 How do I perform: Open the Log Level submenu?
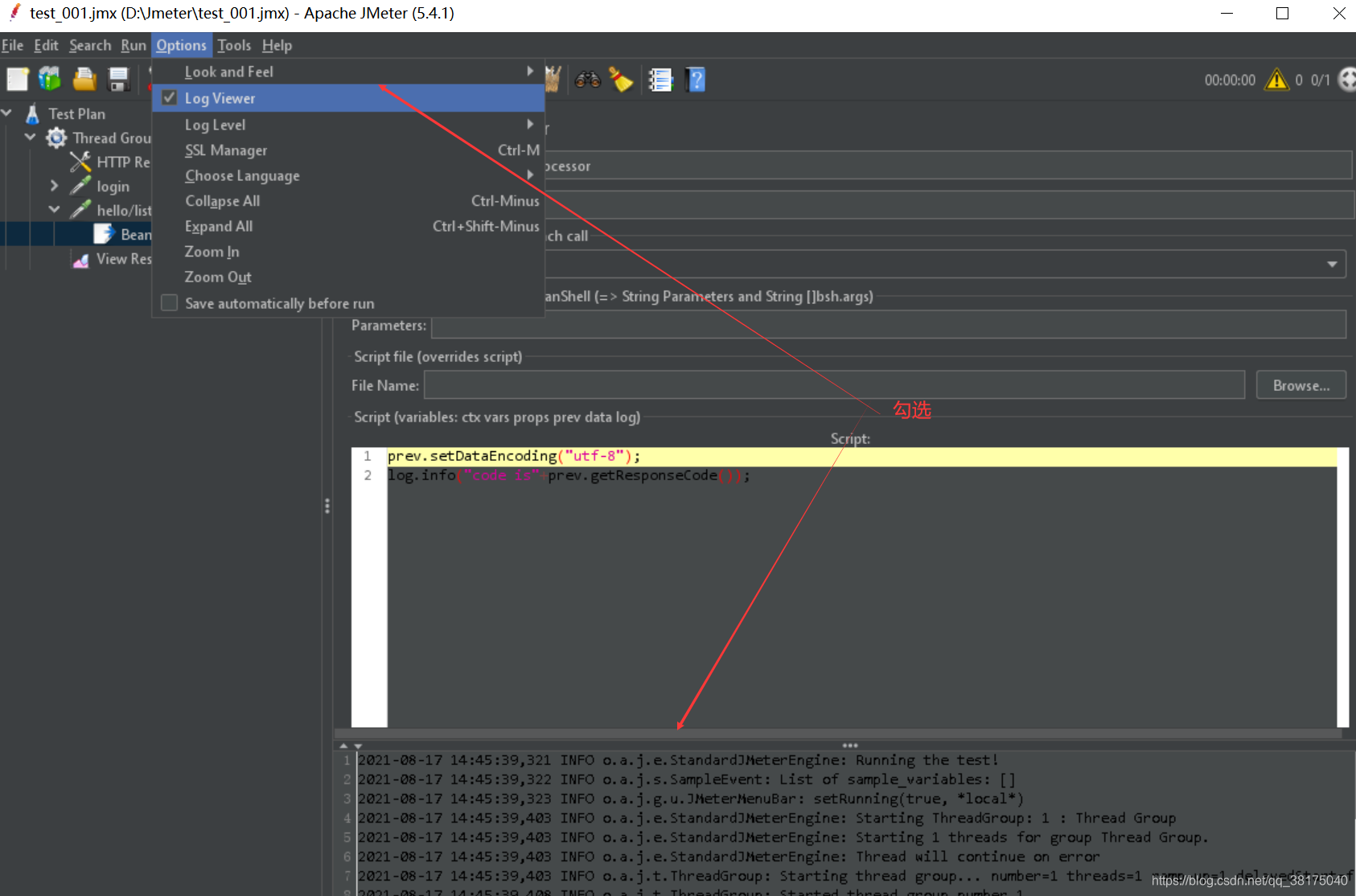[348, 125]
